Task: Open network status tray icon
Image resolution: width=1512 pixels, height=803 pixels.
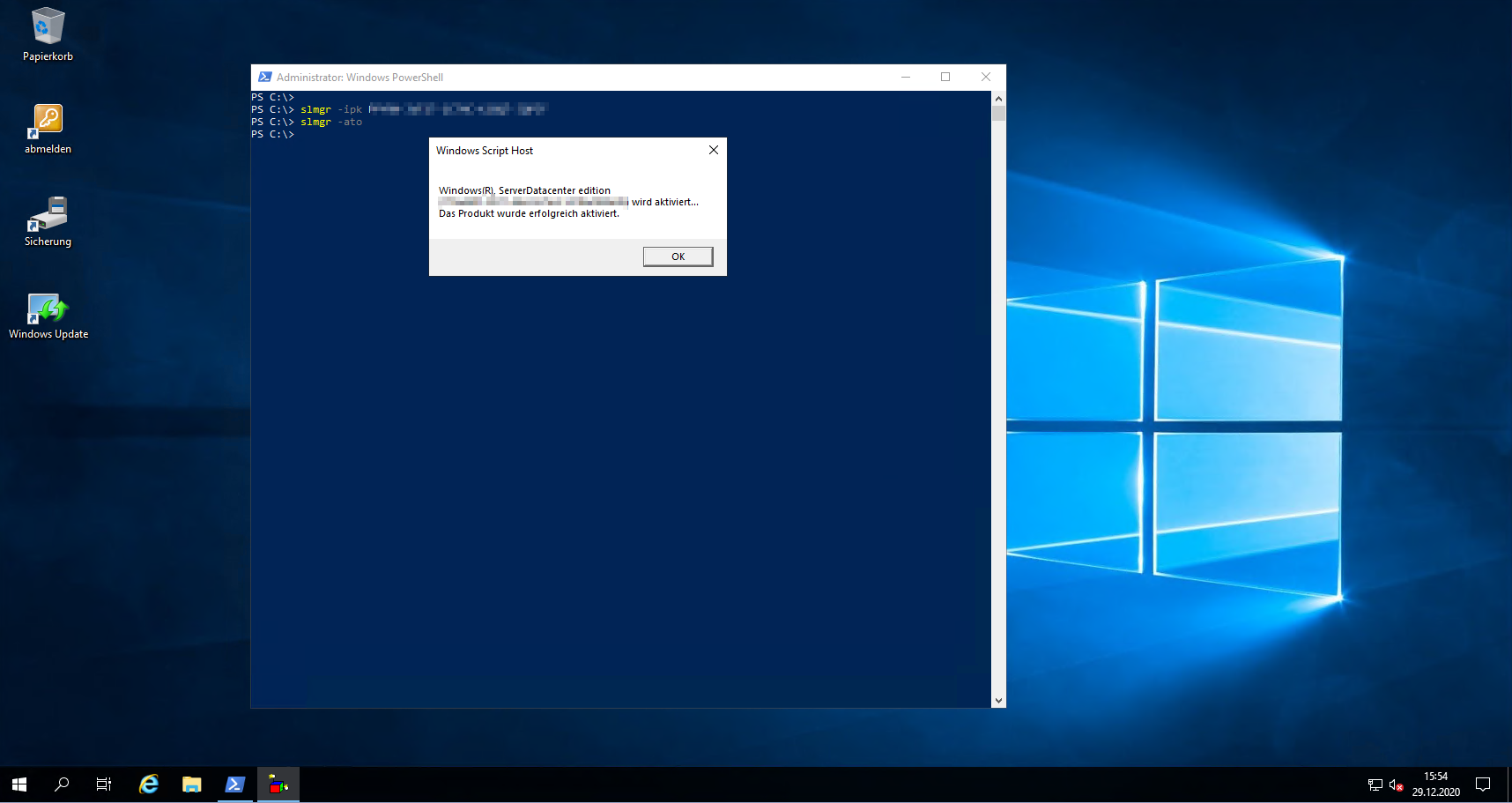Action: point(1375,784)
